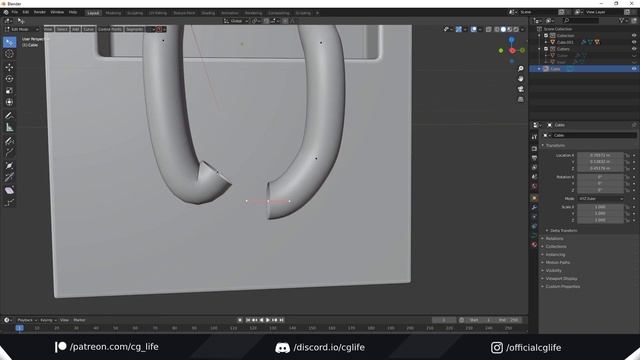Open the Object properties orange tab
The image size is (640, 360).
(x=534, y=198)
